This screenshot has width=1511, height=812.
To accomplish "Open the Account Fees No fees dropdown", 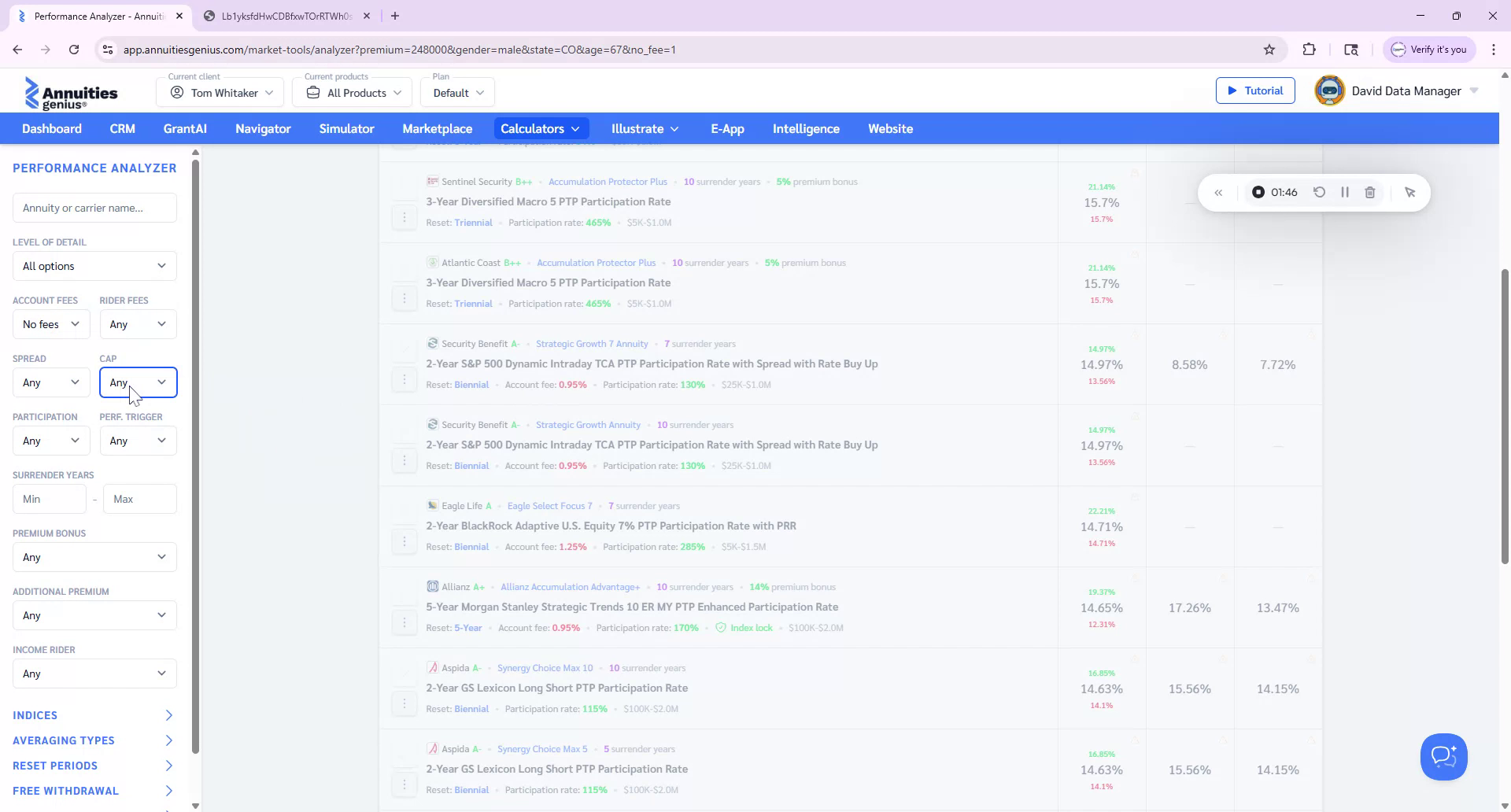I will click(x=50, y=323).
